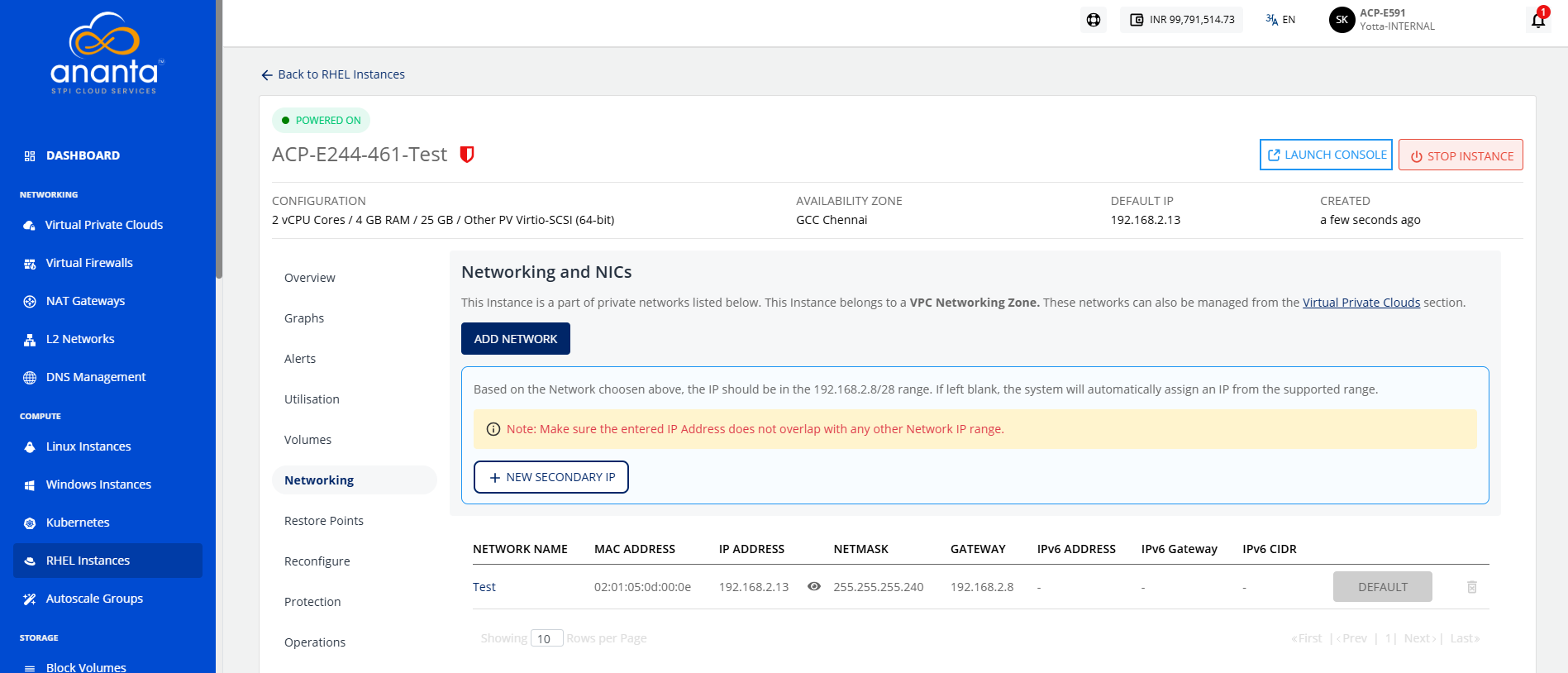Viewport: 1568px width, 673px height.
Task: Open Virtual Private Clouds in sidebar
Action: click(x=103, y=225)
